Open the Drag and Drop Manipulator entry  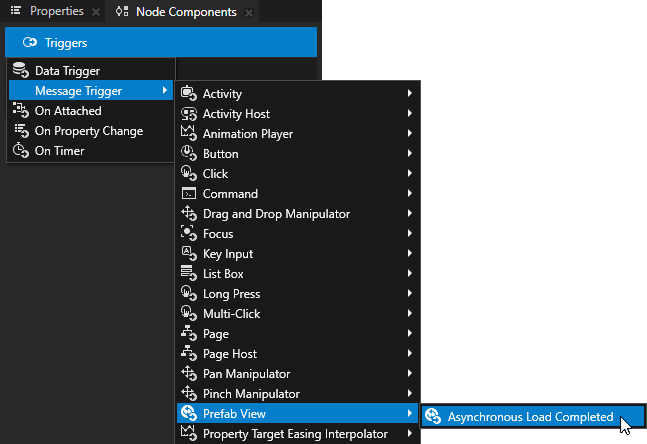[298, 214]
